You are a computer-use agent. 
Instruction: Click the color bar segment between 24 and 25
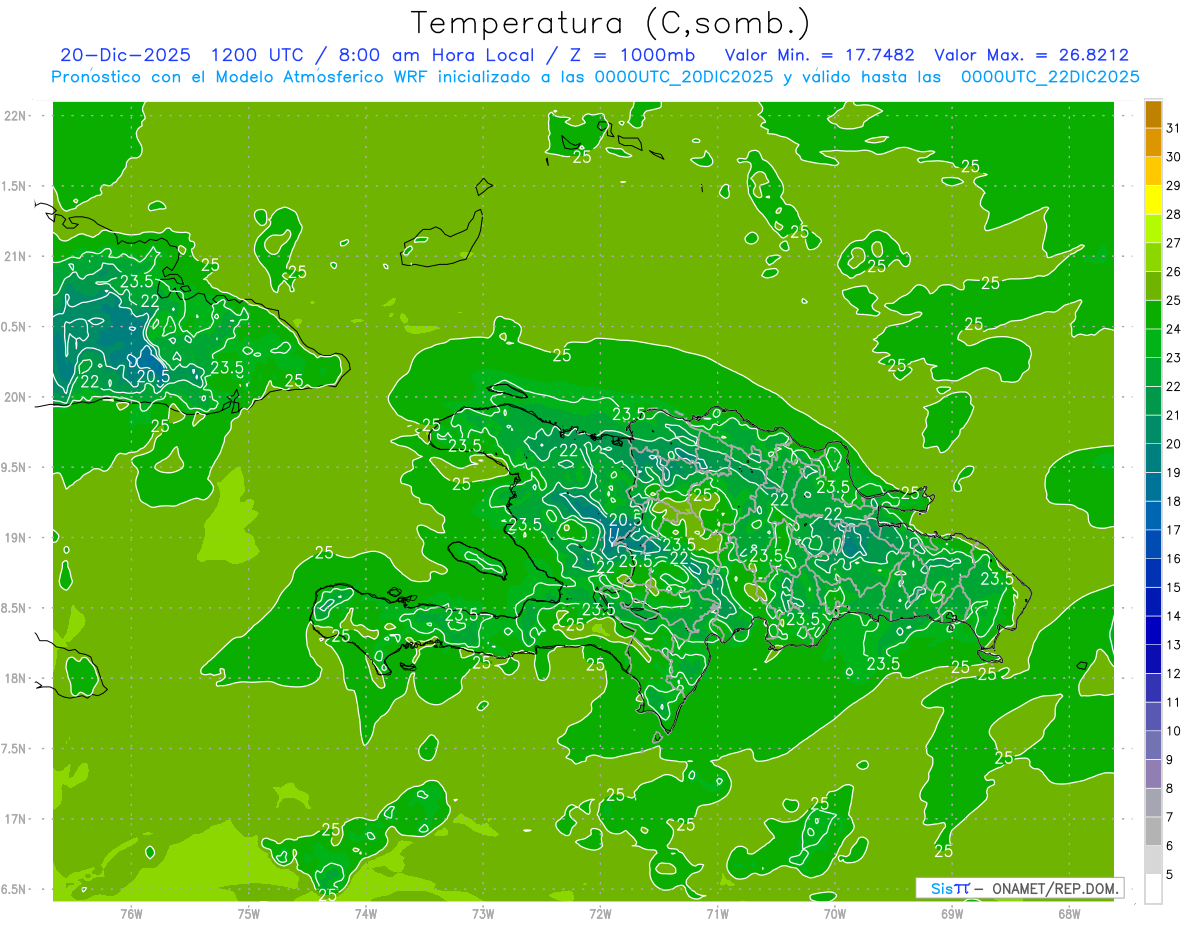pyautogui.click(x=1153, y=315)
